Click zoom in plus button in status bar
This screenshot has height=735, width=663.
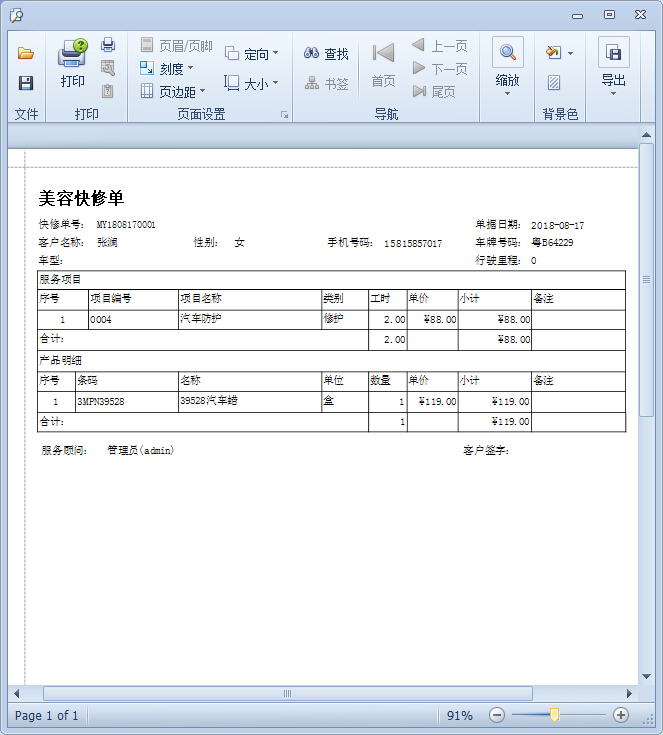coord(621,715)
